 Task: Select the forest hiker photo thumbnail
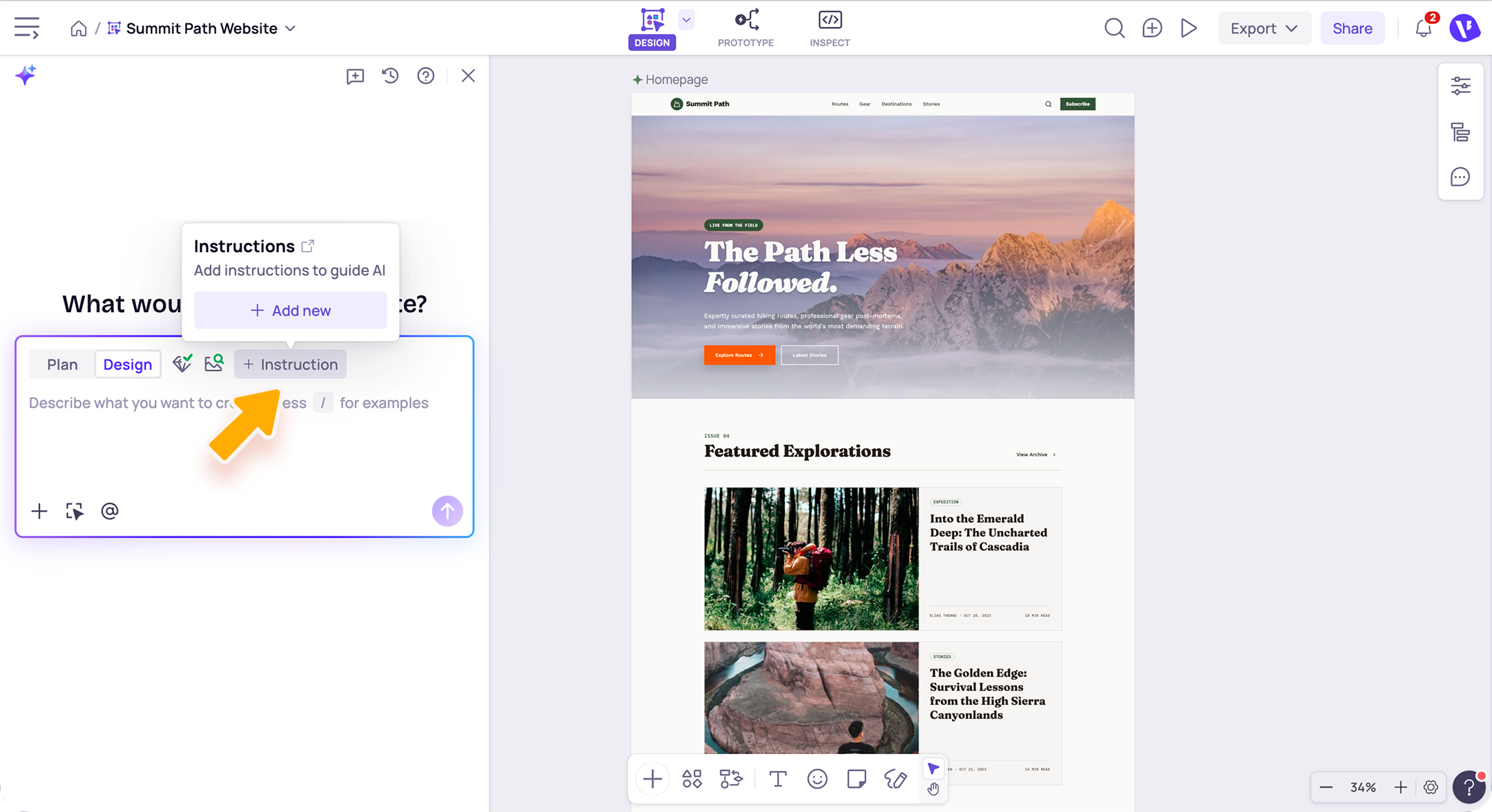click(x=812, y=559)
